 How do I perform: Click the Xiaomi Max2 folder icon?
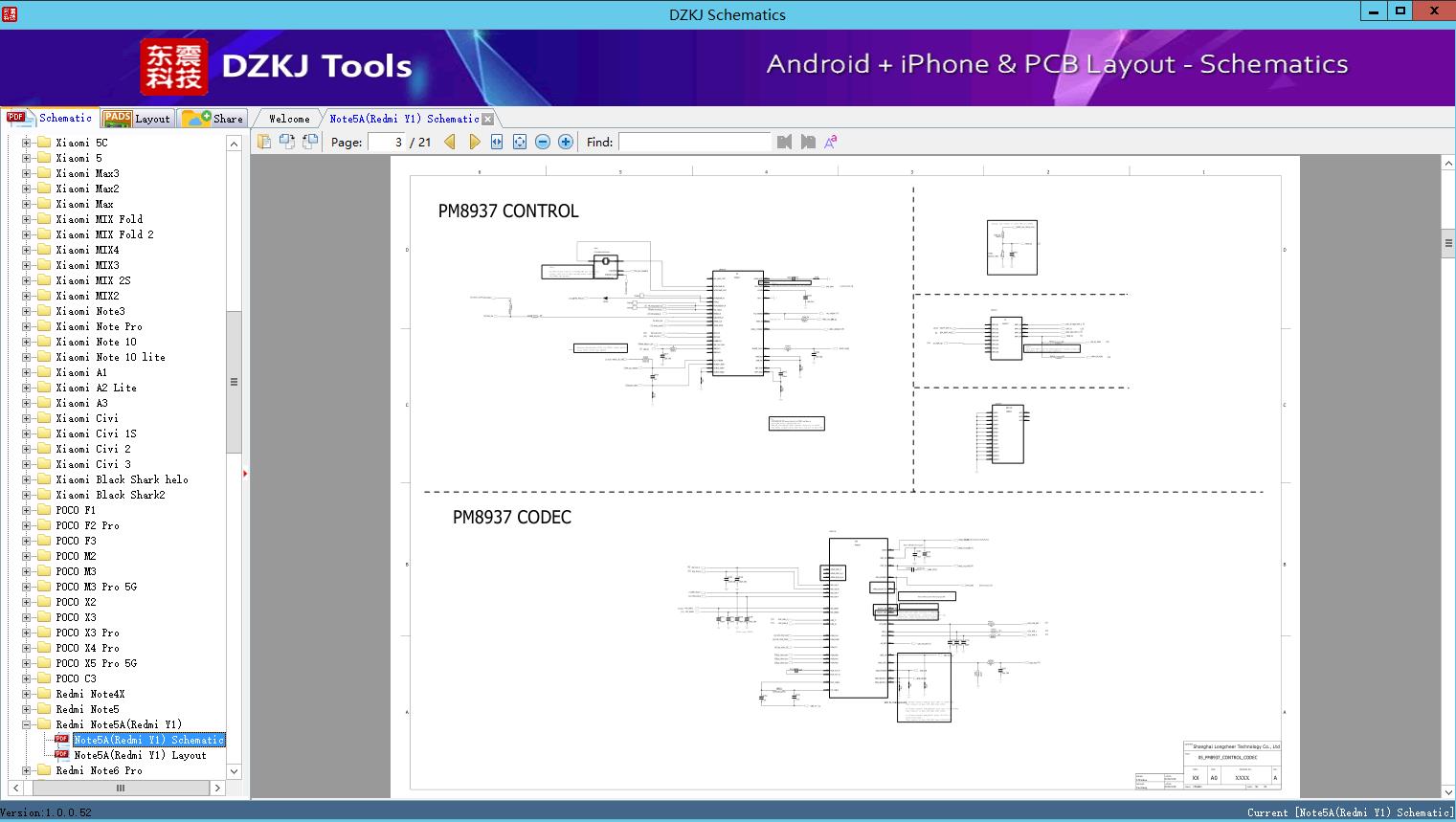coord(43,189)
